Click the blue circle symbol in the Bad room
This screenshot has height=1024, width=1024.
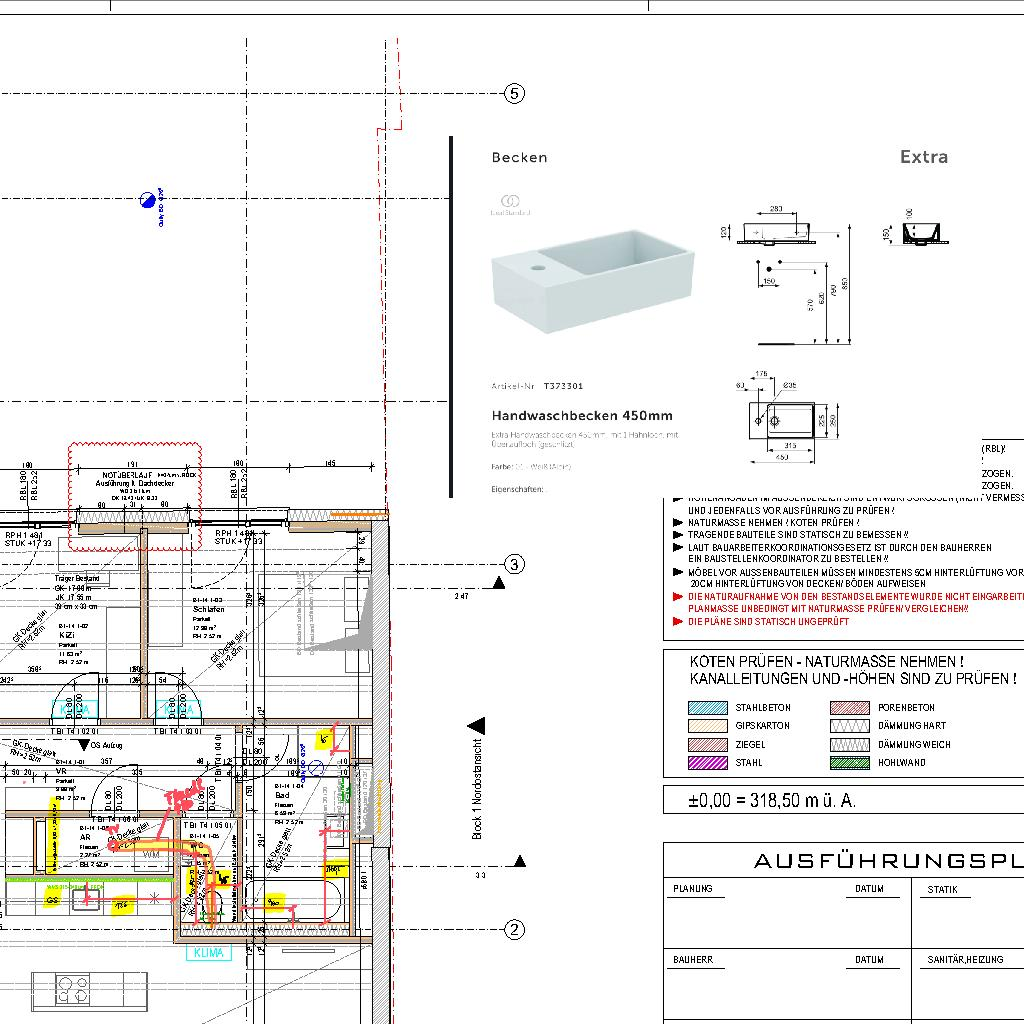point(316,768)
